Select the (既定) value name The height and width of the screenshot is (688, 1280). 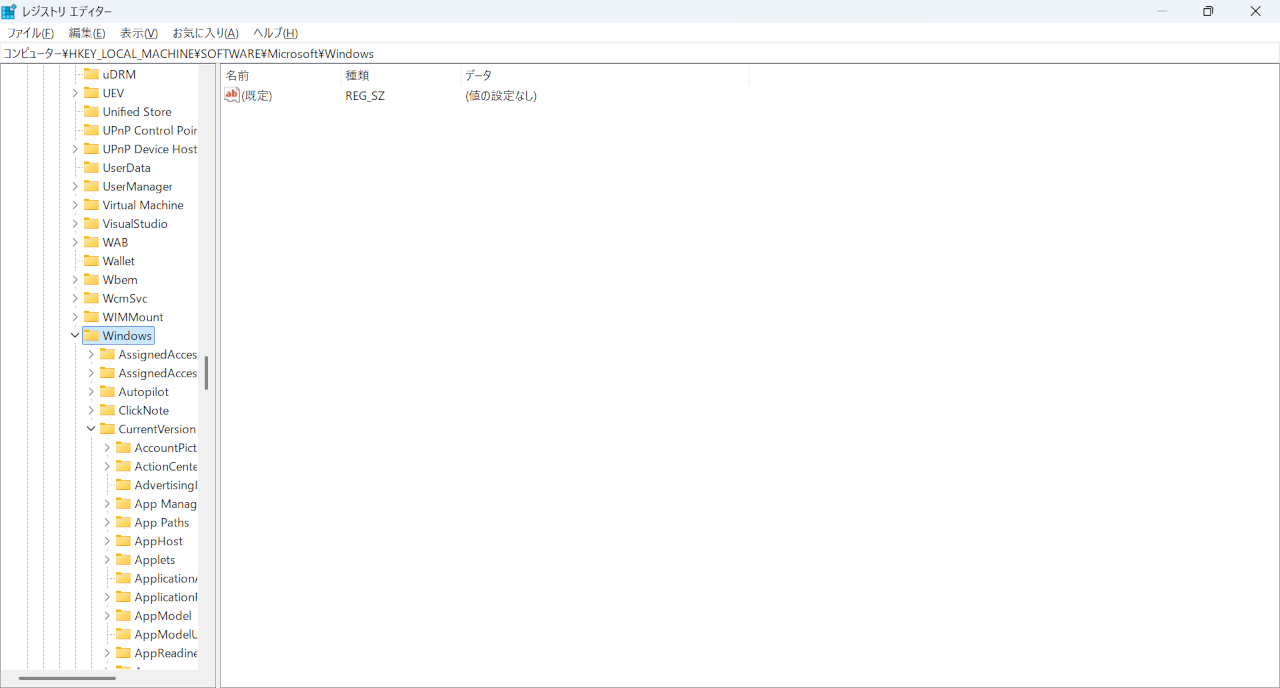(257, 96)
